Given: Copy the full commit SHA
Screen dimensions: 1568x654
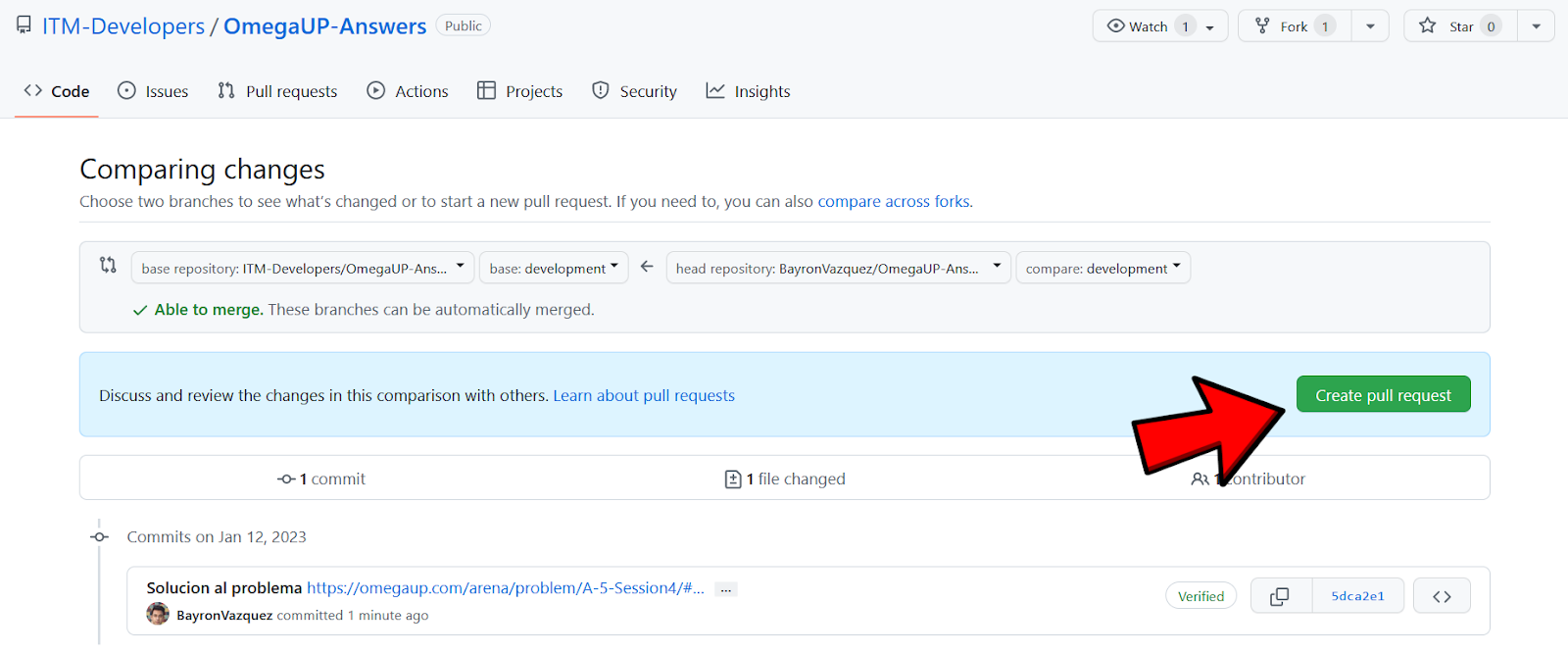Looking at the screenshot, I should 1280,596.
